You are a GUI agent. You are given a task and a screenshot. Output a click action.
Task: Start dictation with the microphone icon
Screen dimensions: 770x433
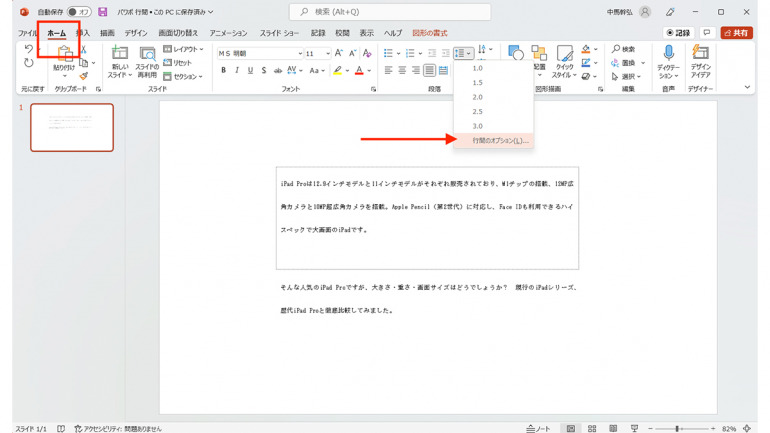click(x=668, y=53)
